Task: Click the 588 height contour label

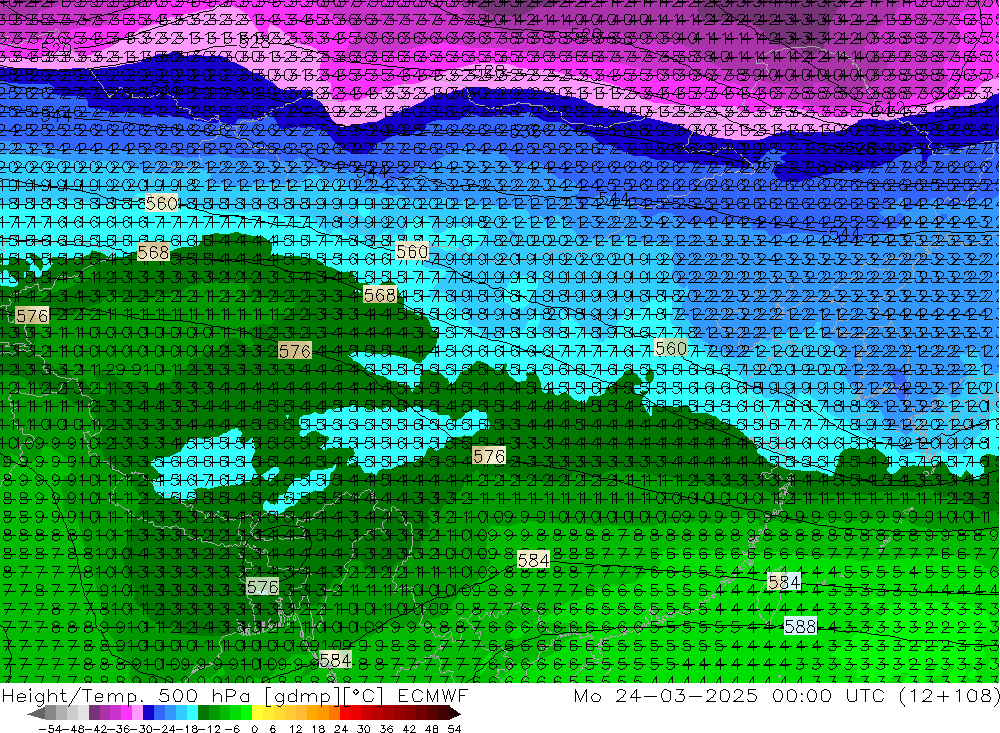Action: (800, 626)
